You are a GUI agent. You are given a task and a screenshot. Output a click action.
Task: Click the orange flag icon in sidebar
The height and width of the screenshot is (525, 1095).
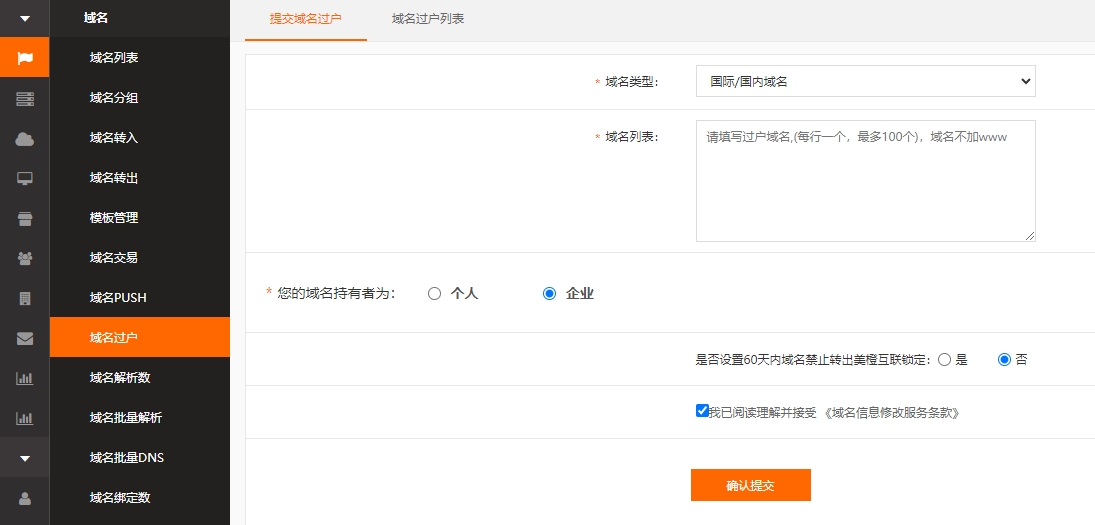[25, 58]
